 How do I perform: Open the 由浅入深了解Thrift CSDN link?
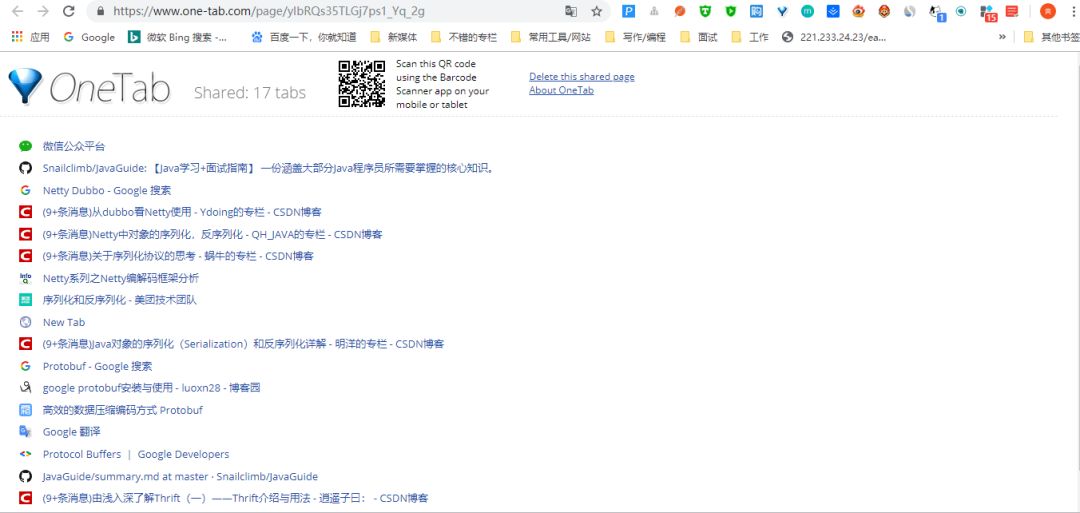click(x=236, y=498)
